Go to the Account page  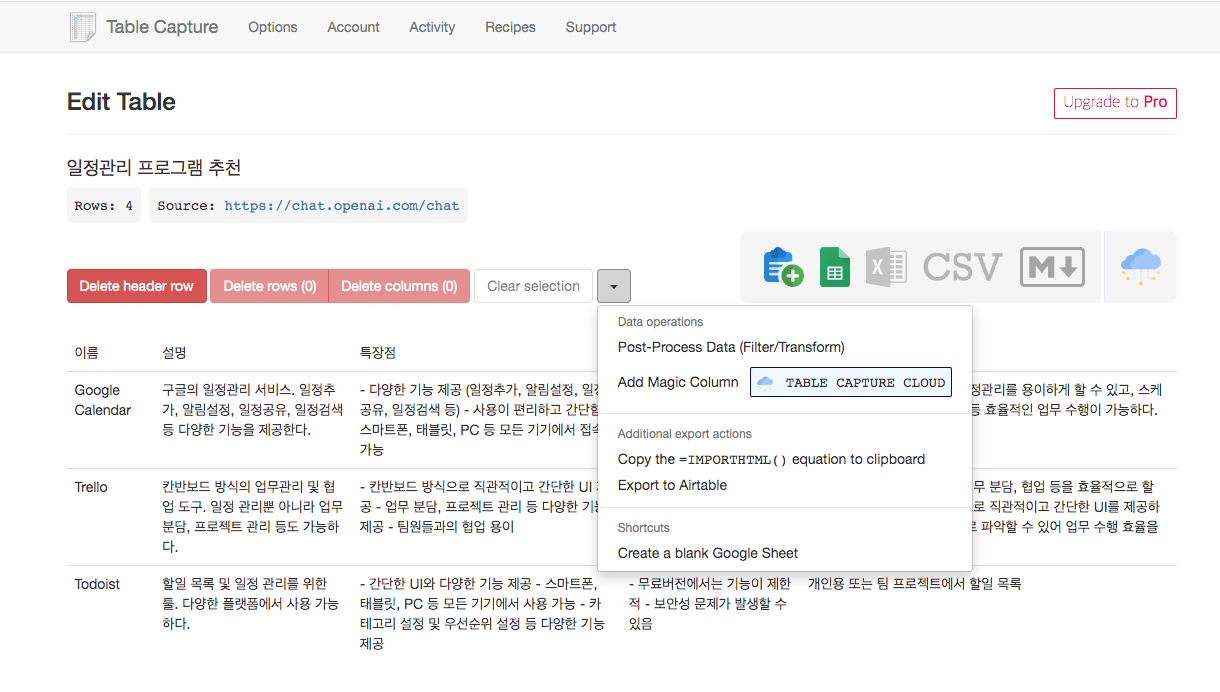[353, 27]
